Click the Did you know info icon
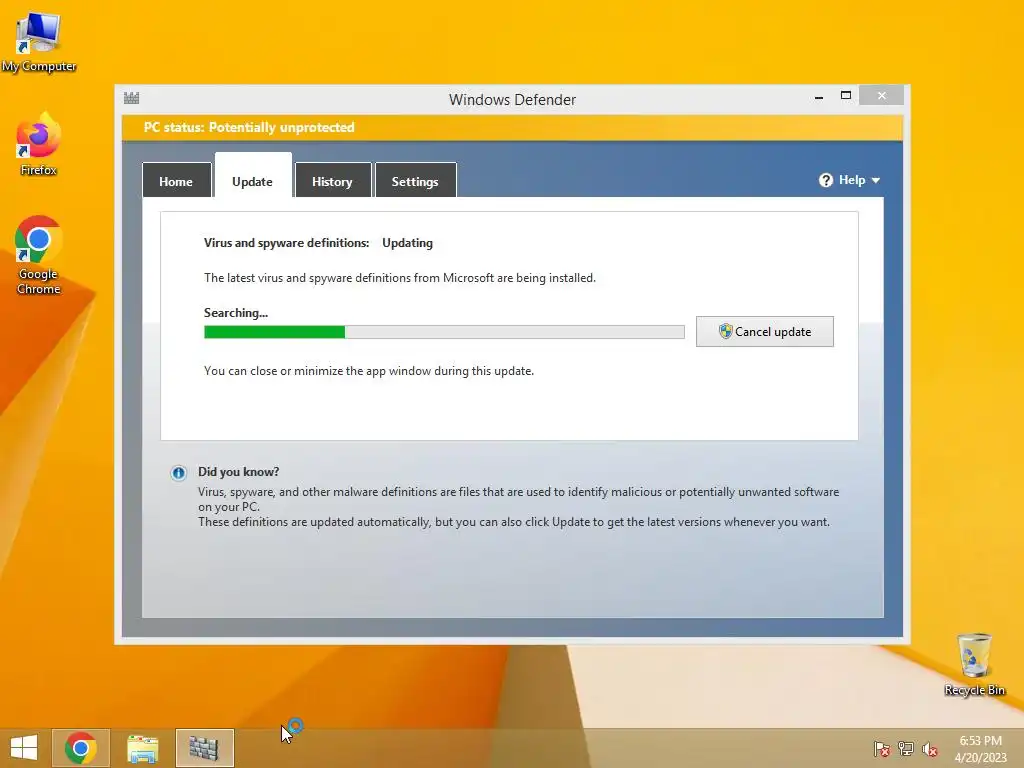 178,473
